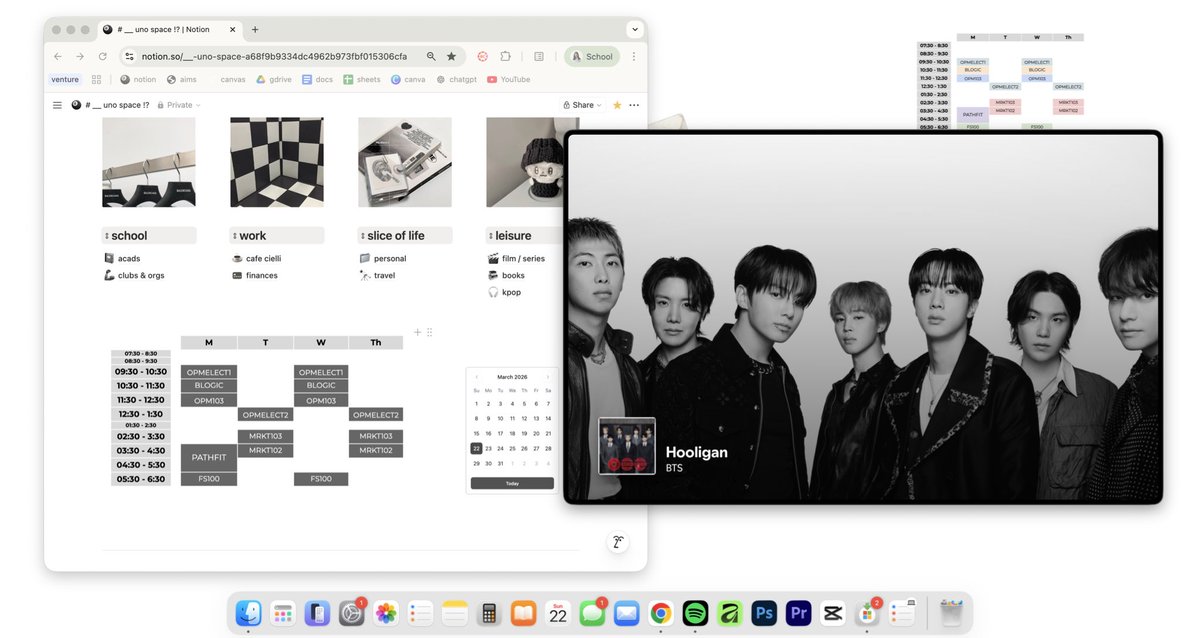Go to next month in calendar widget
This screenshot has width=1200, height=638.
[x=547, y=377]
